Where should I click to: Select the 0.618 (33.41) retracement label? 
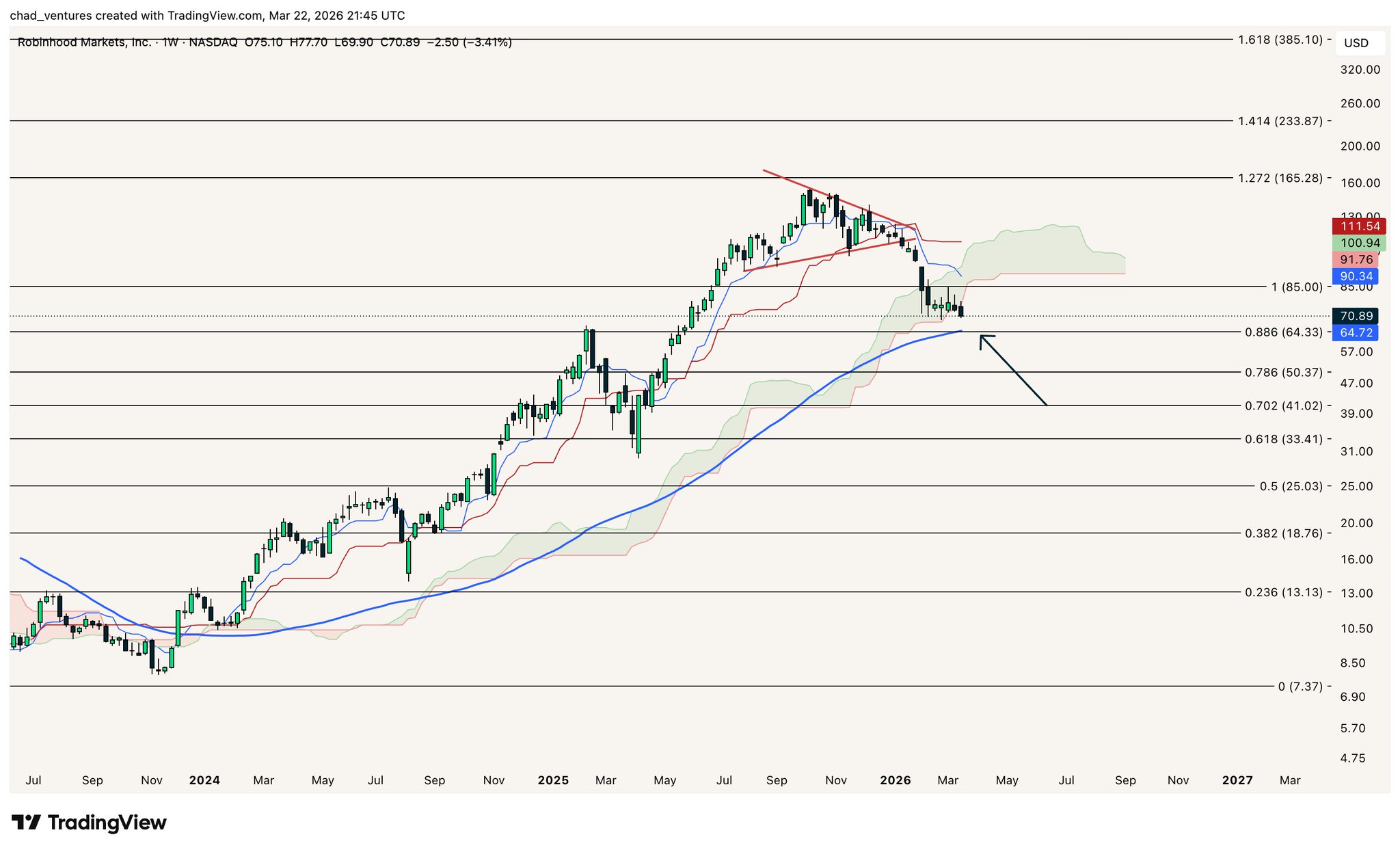1283,439
